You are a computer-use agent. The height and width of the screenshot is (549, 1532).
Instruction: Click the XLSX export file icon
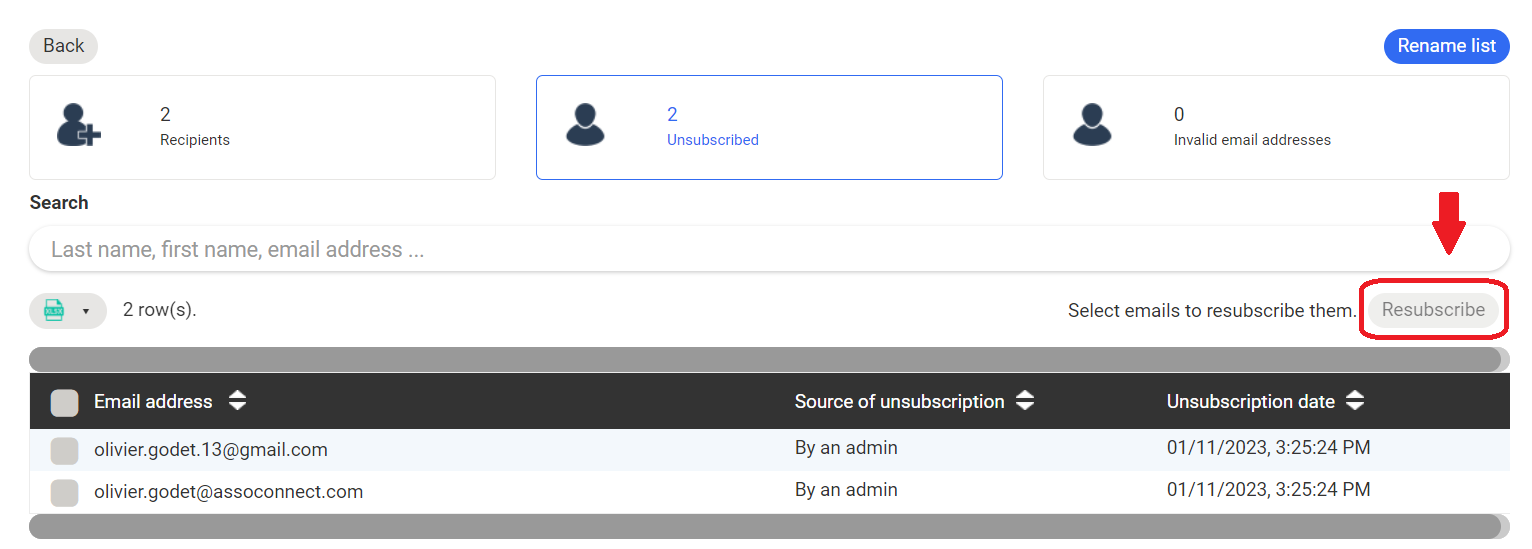55,311
